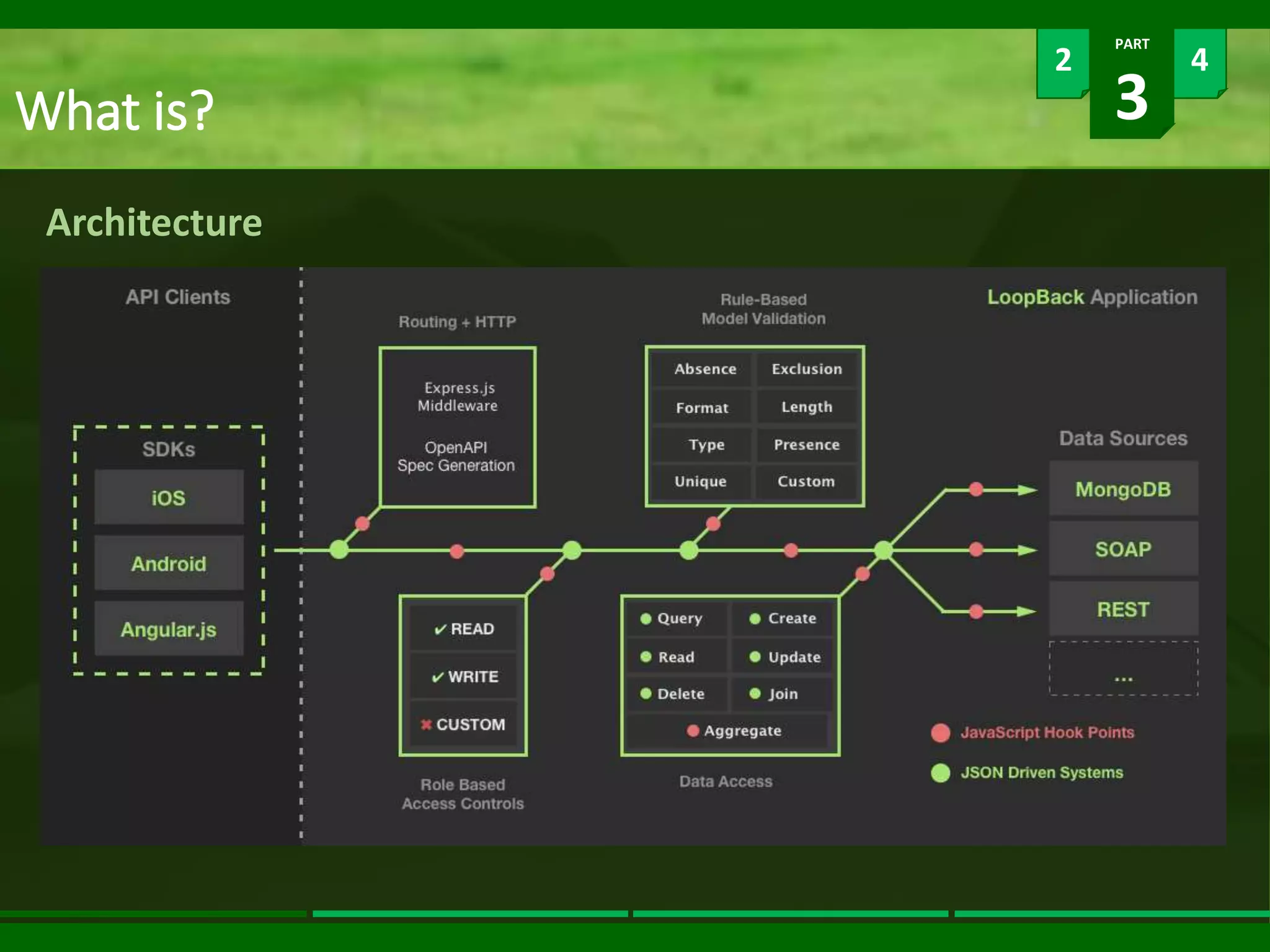Screen dimensions: 1270x952
Task: Click the green dot beside Update
Action: click(755, 656)
